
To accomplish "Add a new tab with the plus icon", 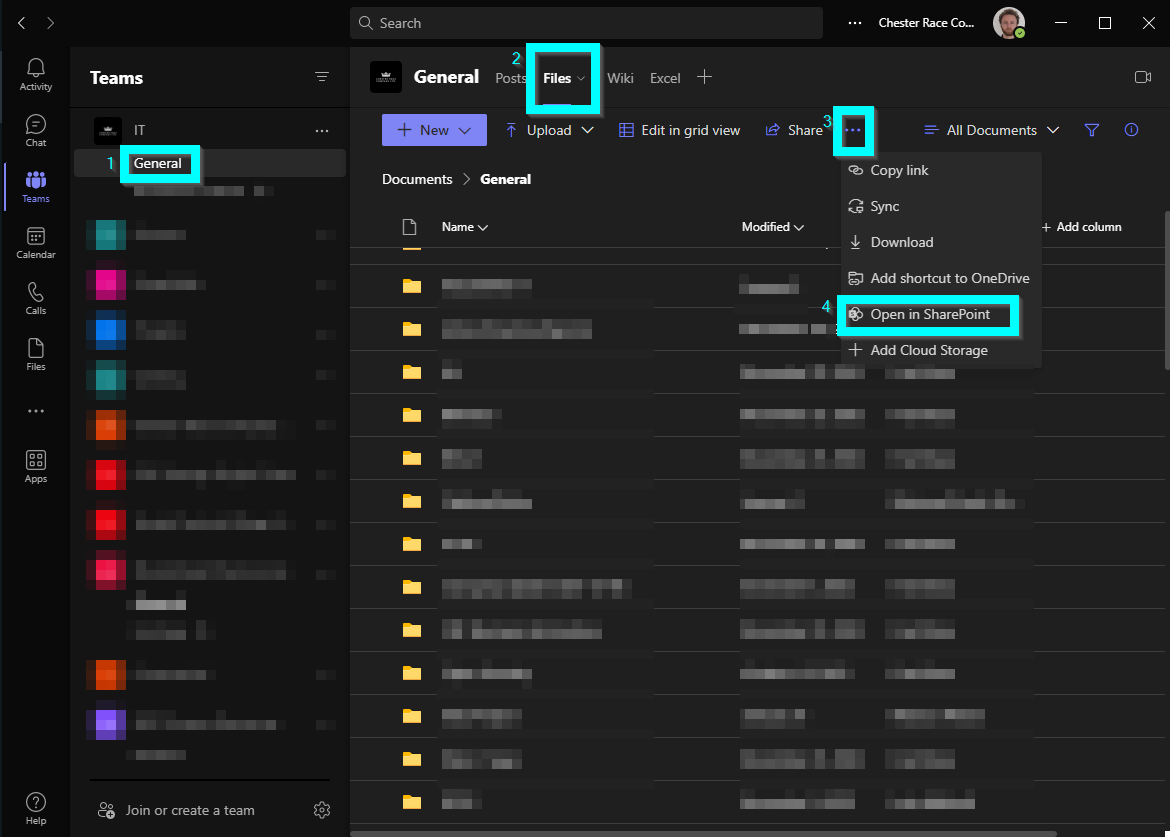I will pyautogui.click(x=704, y=77).
